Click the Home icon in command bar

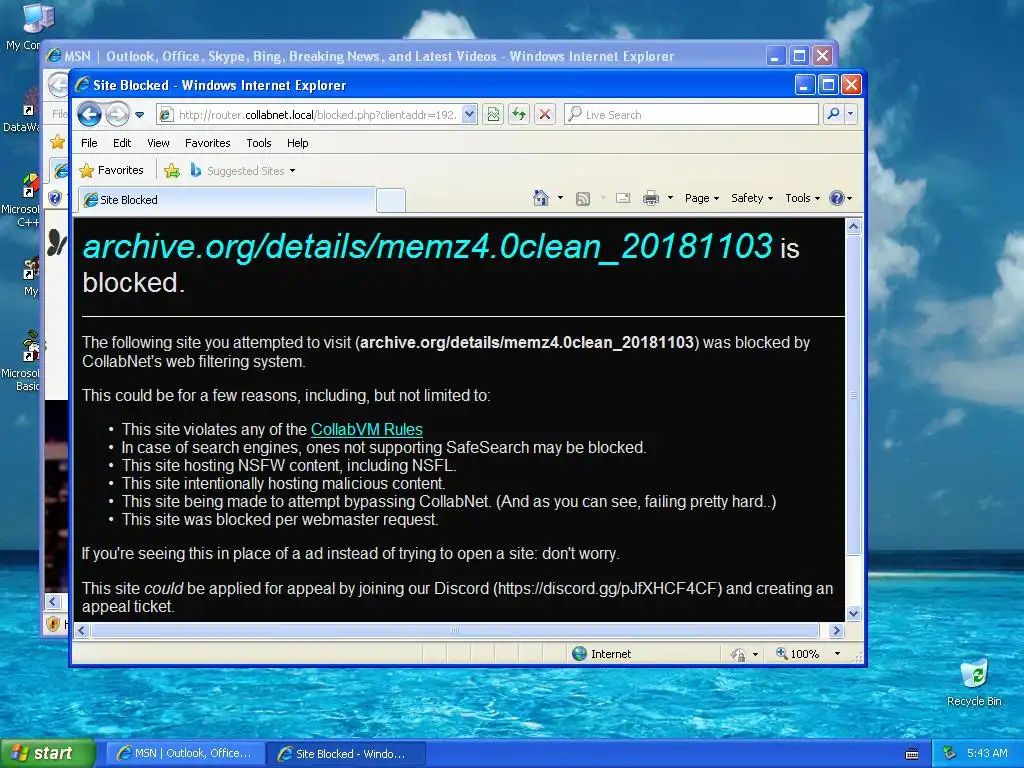click(x=540, y=198)
